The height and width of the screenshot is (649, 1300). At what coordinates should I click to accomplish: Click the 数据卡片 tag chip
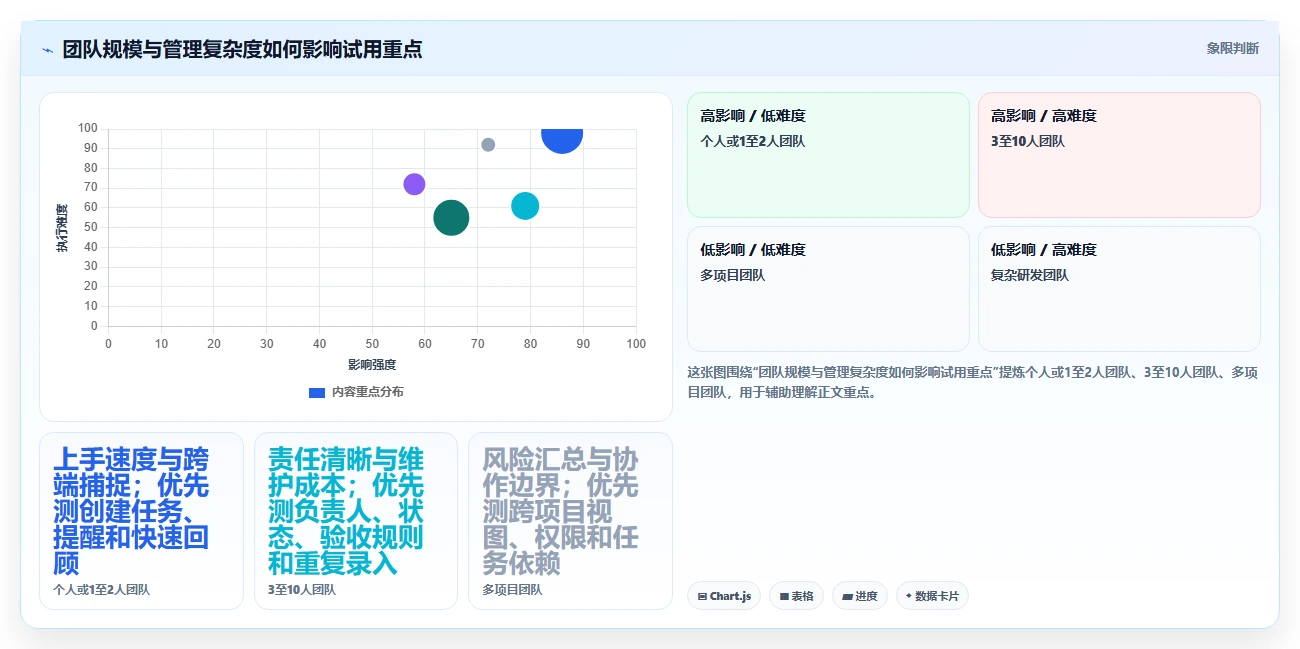click(932, 596)
